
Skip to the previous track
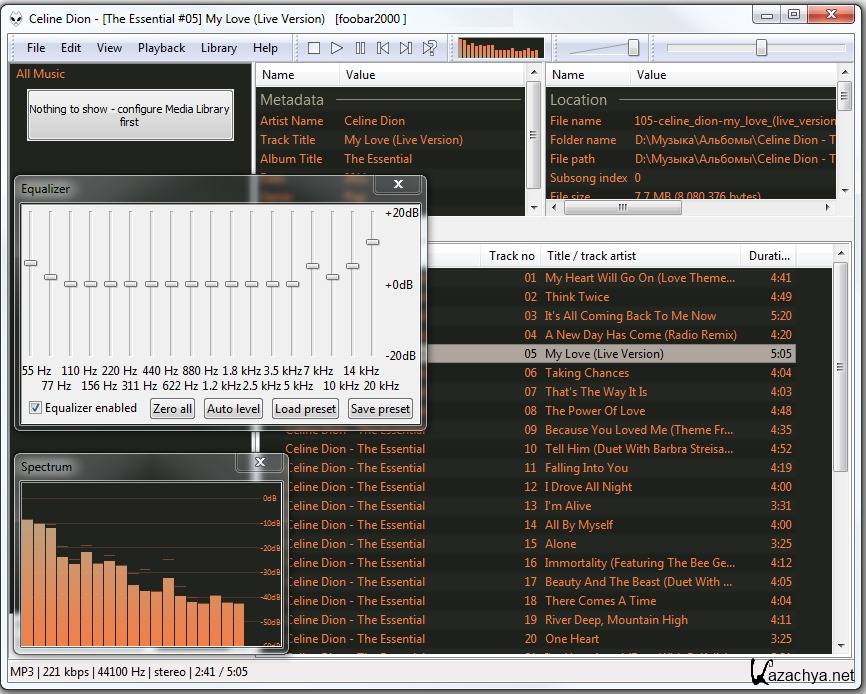tap(383, 48)
